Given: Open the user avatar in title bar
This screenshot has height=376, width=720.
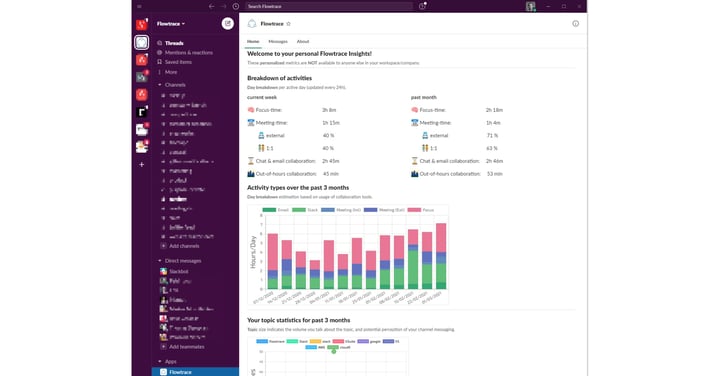Looking at the screenshot, I should (530, 6).
